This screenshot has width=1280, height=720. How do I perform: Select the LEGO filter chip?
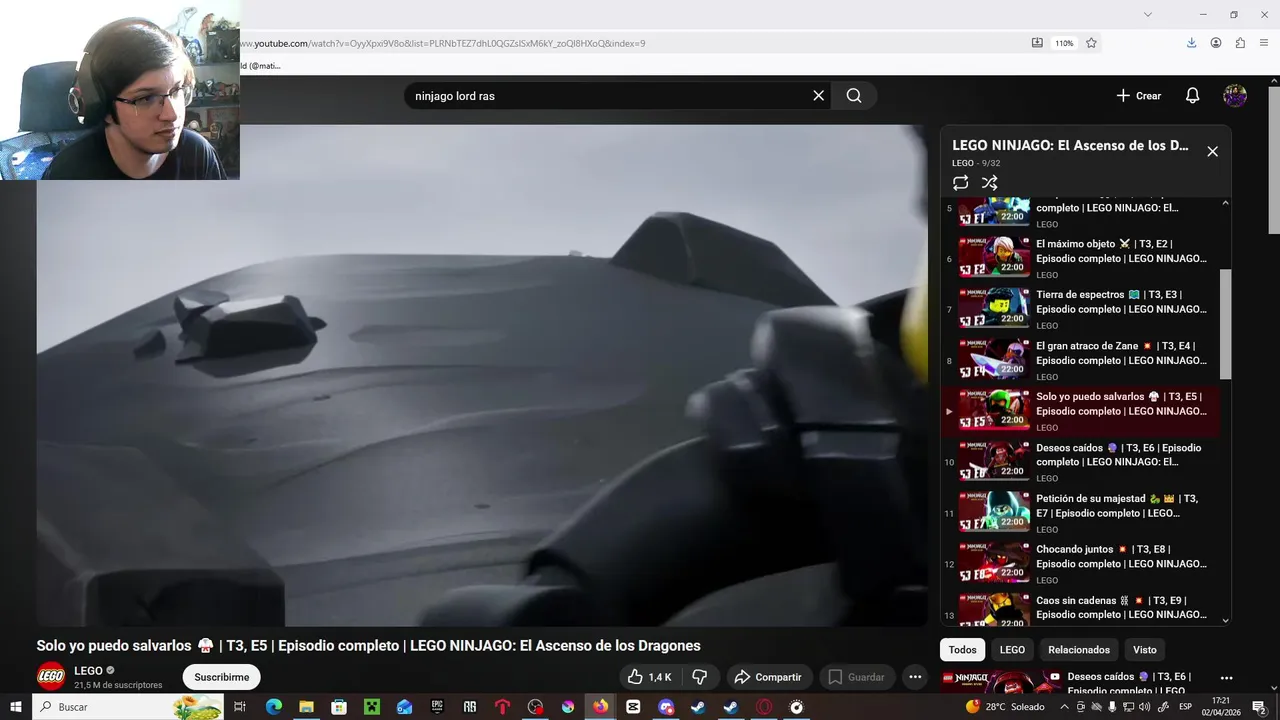1012,650
